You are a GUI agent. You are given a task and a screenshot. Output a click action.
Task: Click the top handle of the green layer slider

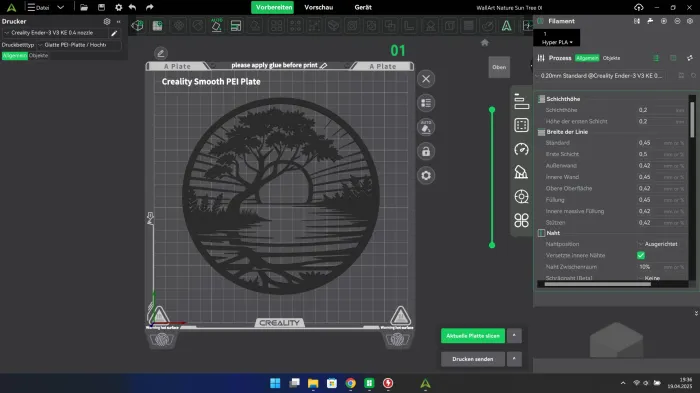click(492, 109)
